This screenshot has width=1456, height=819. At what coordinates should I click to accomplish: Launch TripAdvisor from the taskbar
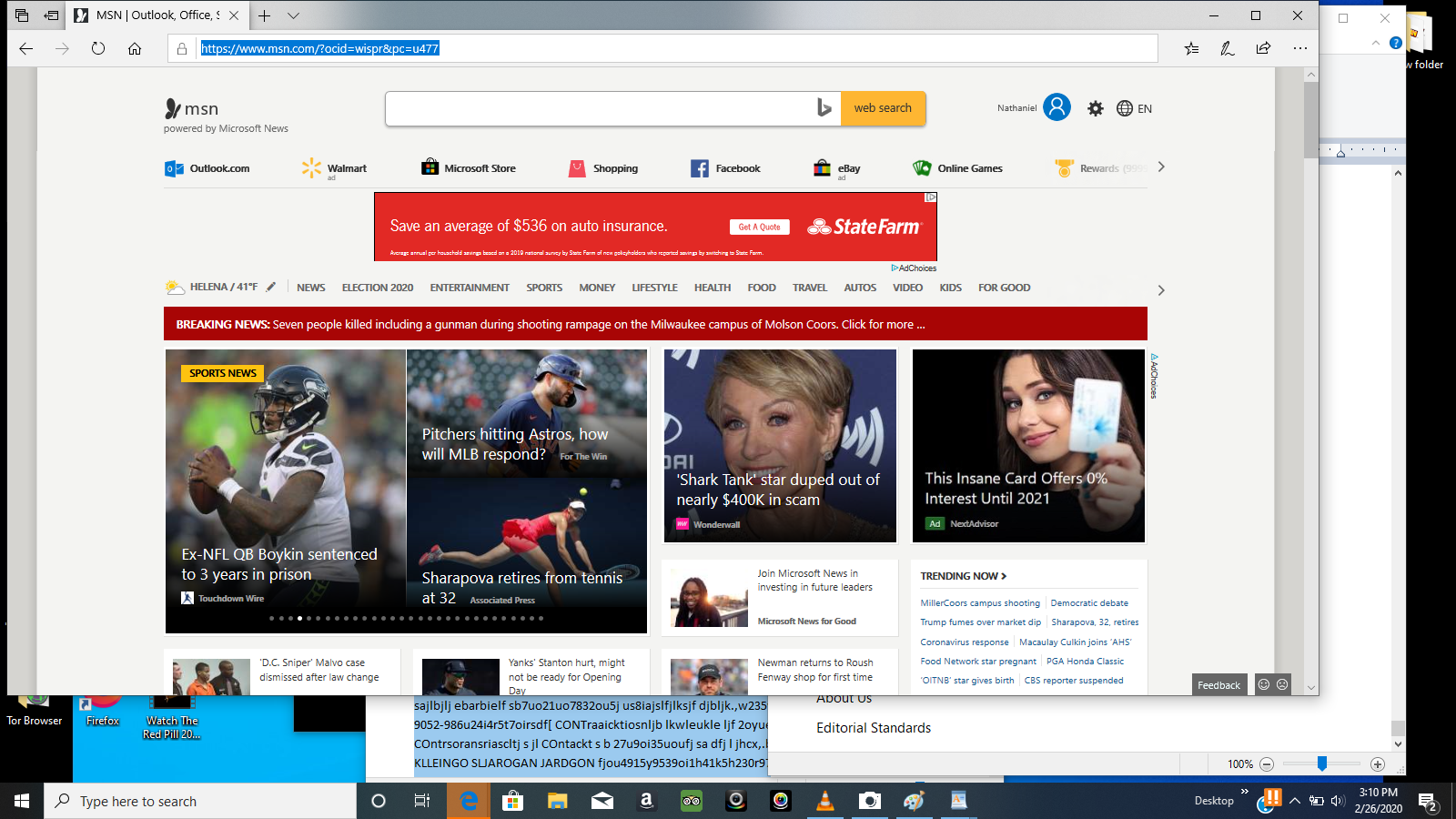(x=691, y=801)
